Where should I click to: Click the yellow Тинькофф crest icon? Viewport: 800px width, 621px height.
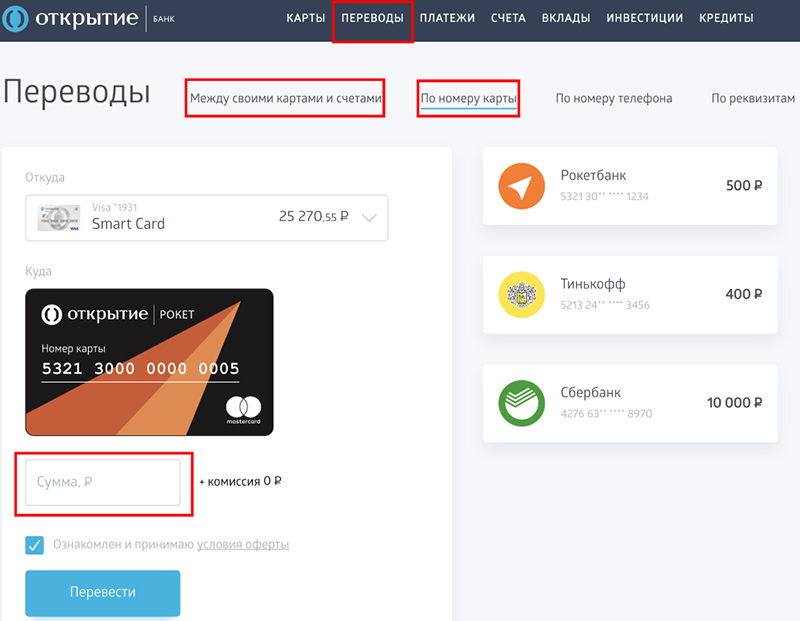click(521, 295)
